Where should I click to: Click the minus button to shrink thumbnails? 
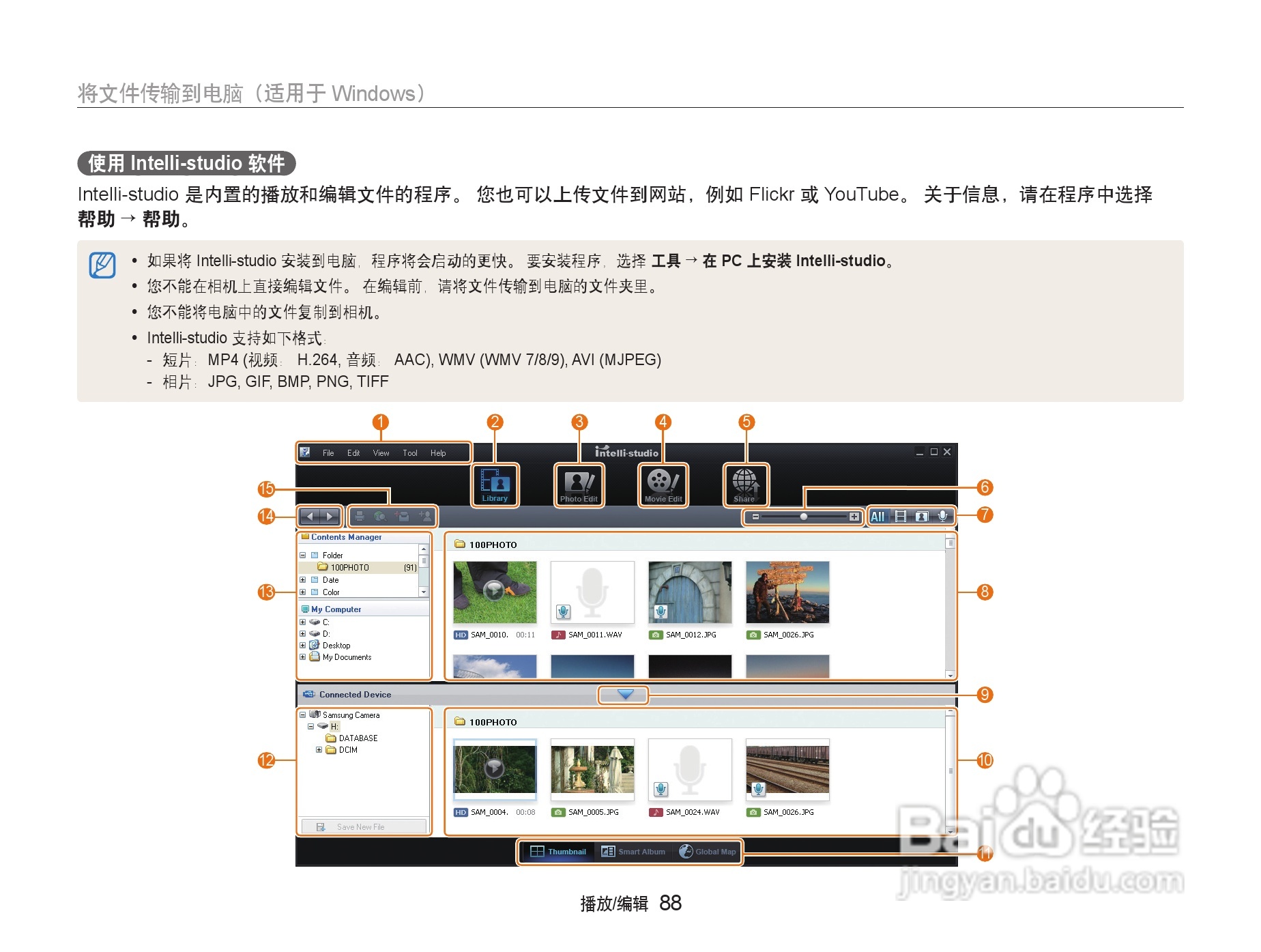755,517
